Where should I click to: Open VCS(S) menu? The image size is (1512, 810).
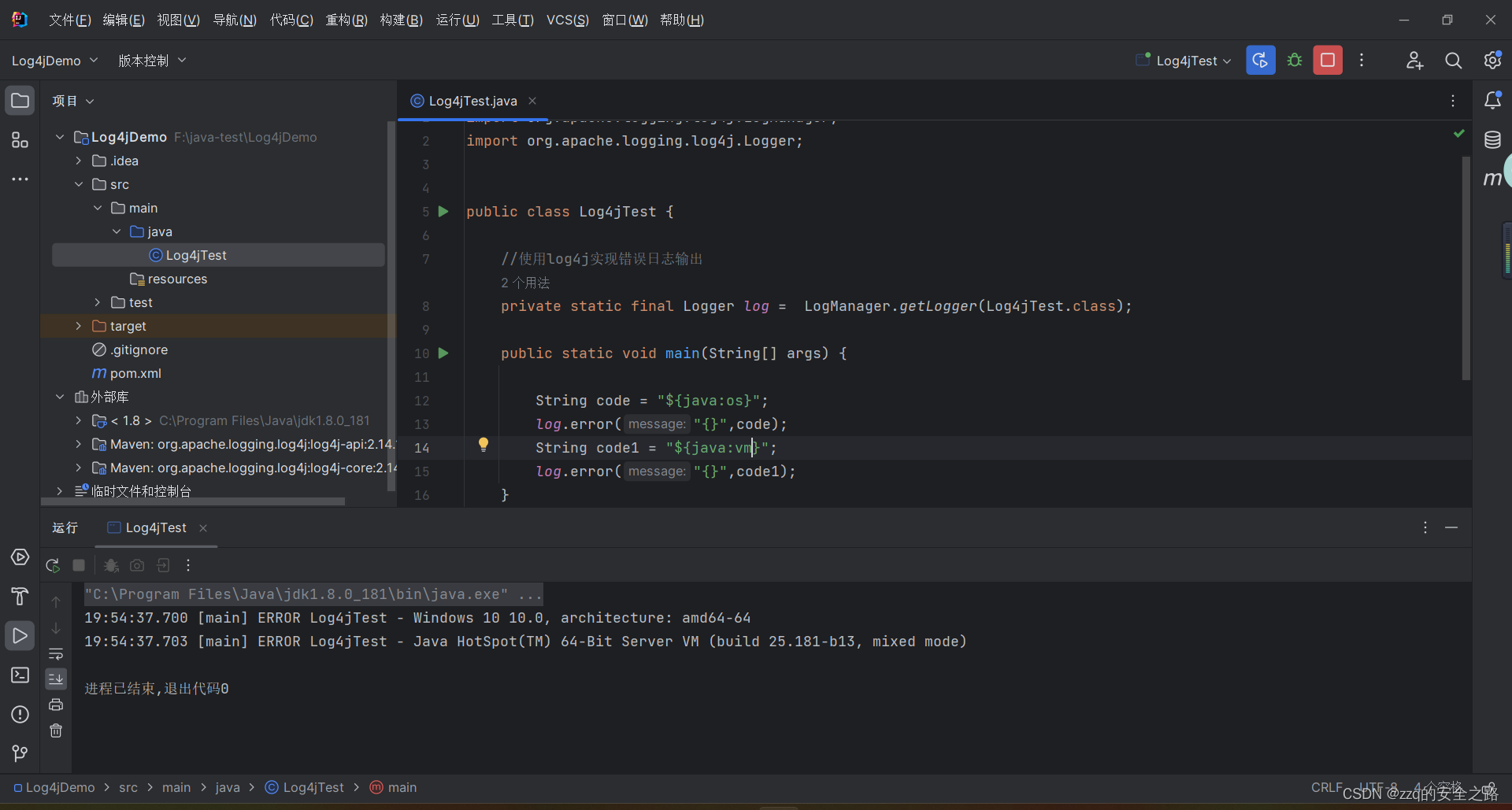point(568,20)
